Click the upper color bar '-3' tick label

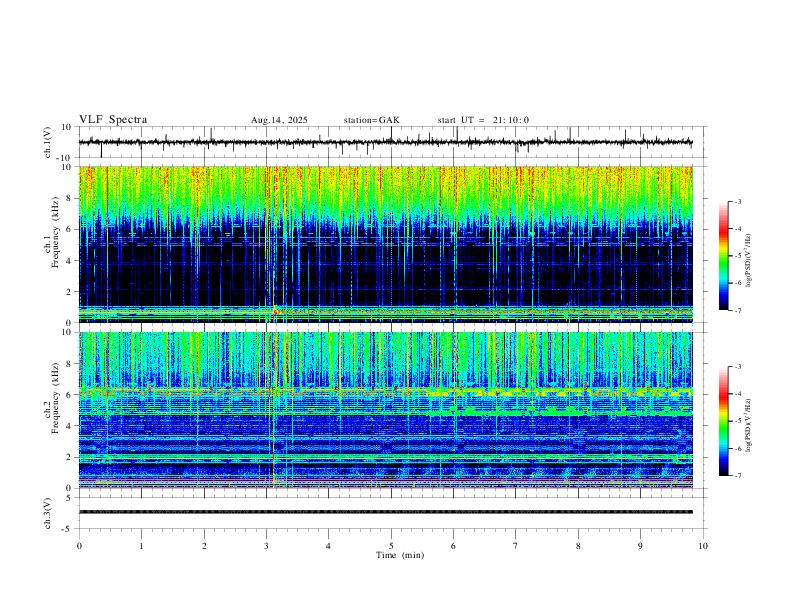pos(737,201)
